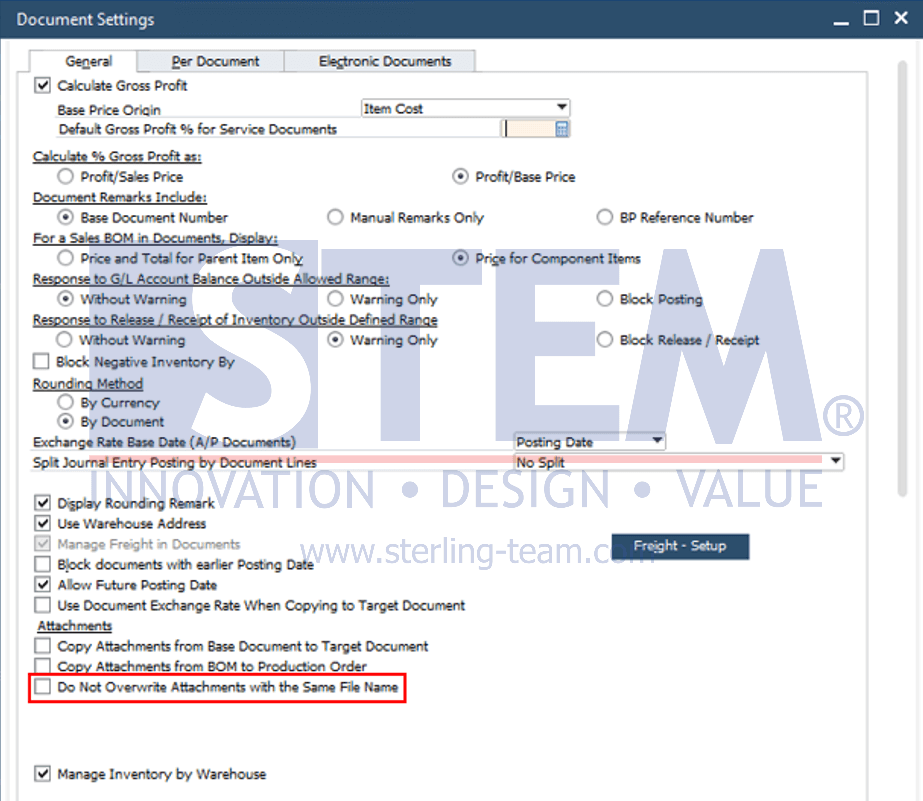This screenshot has height=801, width=923.
Task: Maximize the Document Settings window
Action: [871, 18]
